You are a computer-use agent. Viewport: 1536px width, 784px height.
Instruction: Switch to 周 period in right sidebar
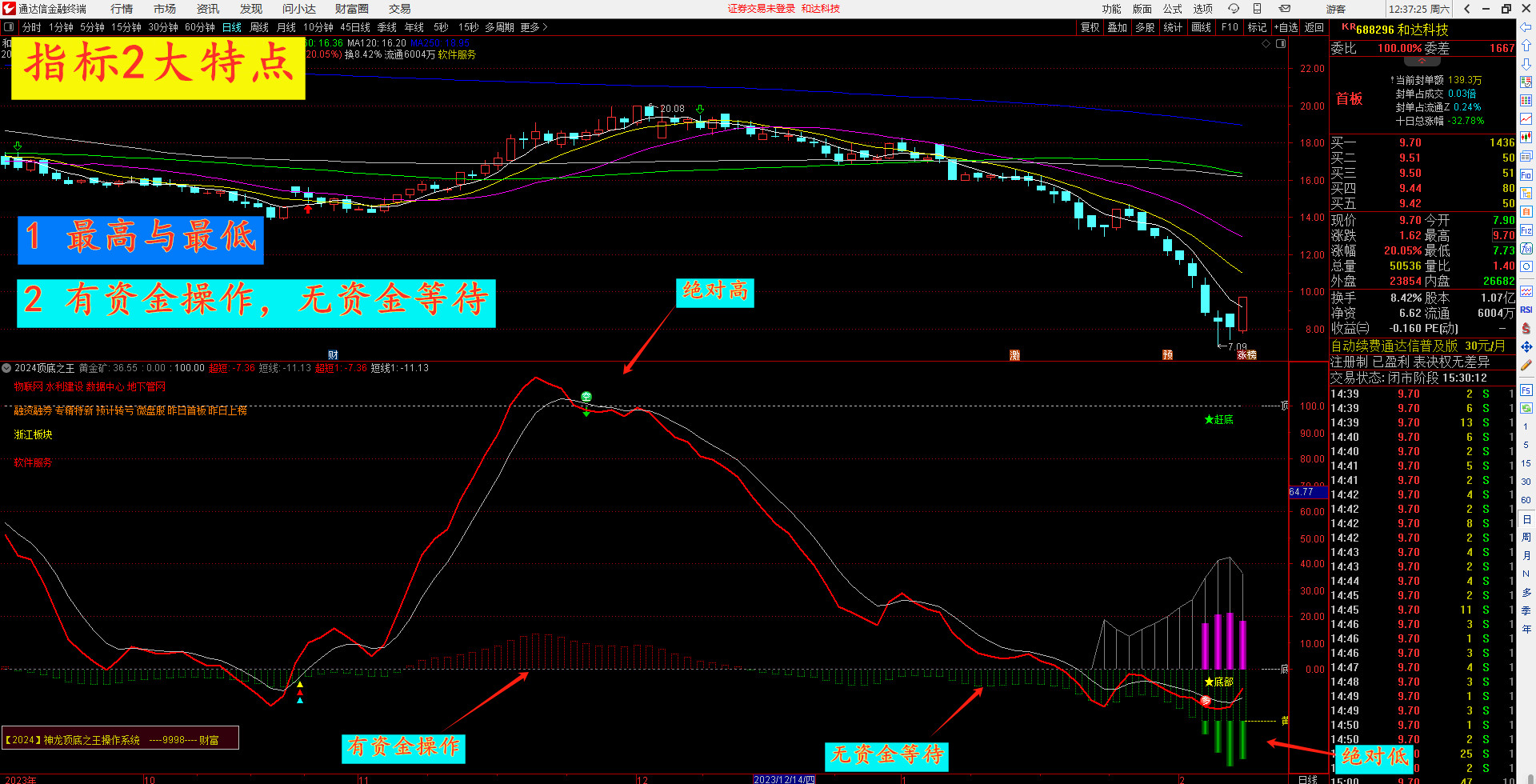[x=1526, y=537]
